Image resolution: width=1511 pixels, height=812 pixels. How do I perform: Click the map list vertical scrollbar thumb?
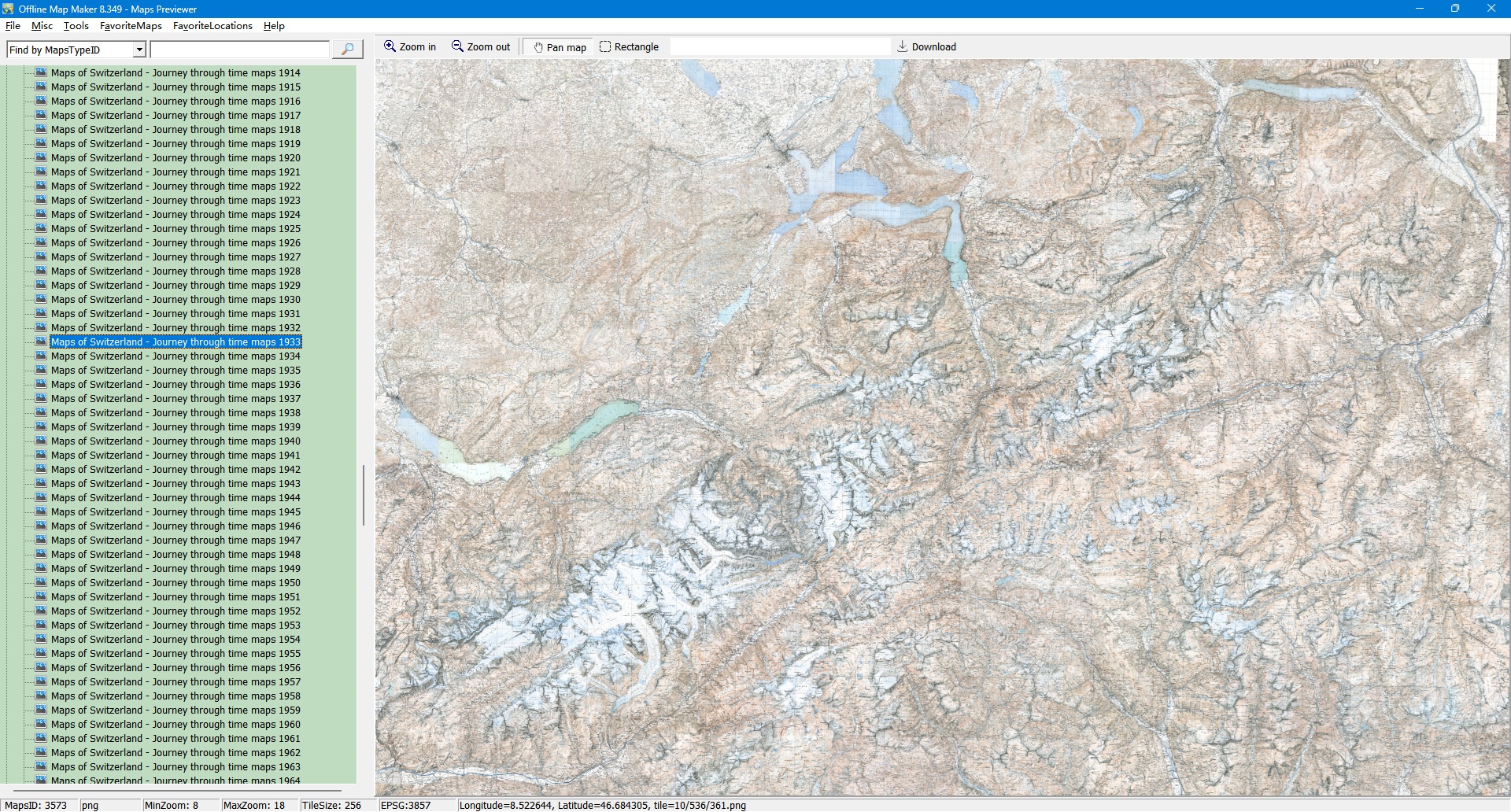coord(363,495)
